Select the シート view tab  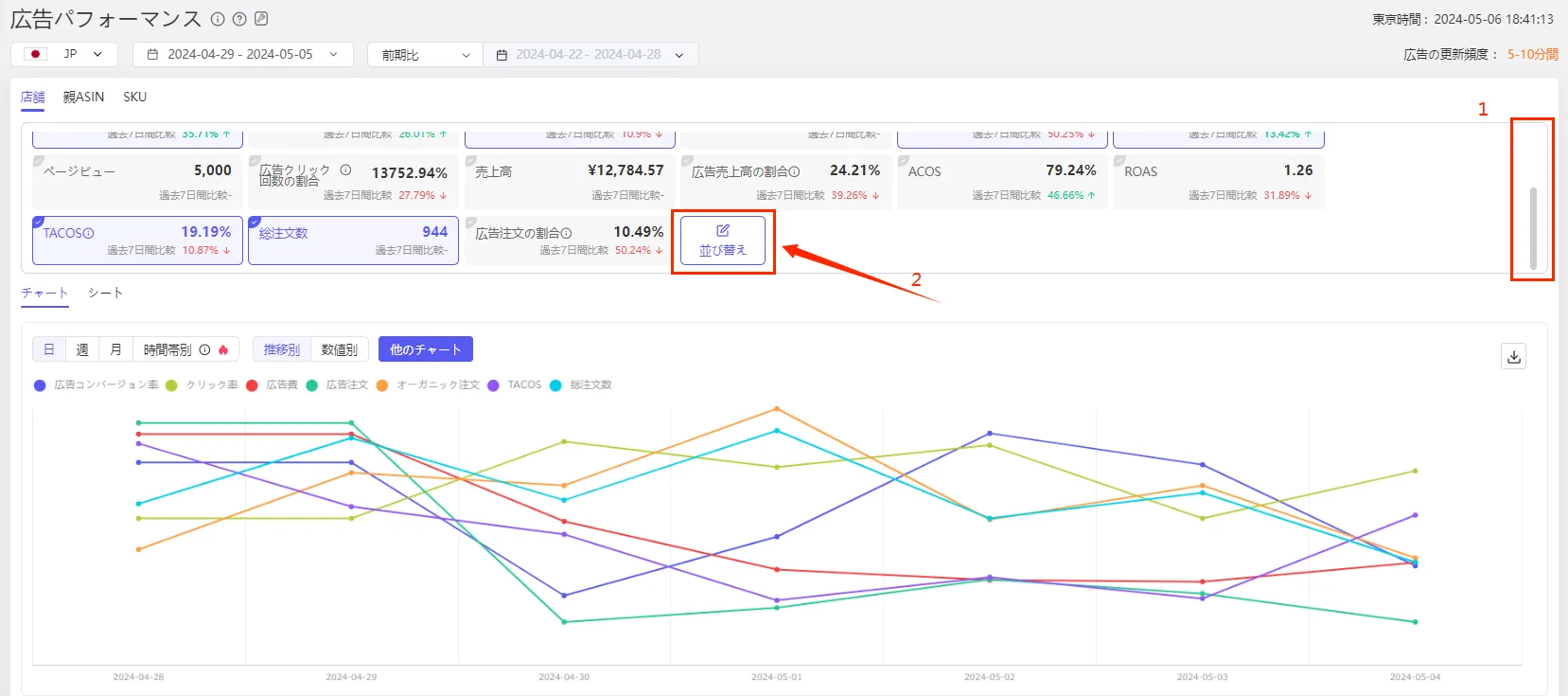click(x=105, y=293)
